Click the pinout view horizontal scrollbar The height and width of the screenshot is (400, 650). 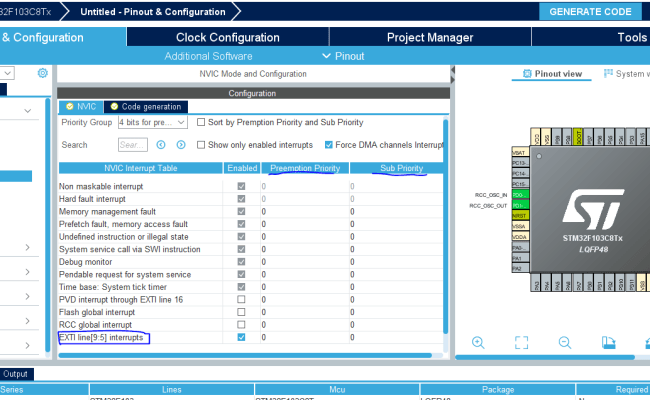pos(545,357)
